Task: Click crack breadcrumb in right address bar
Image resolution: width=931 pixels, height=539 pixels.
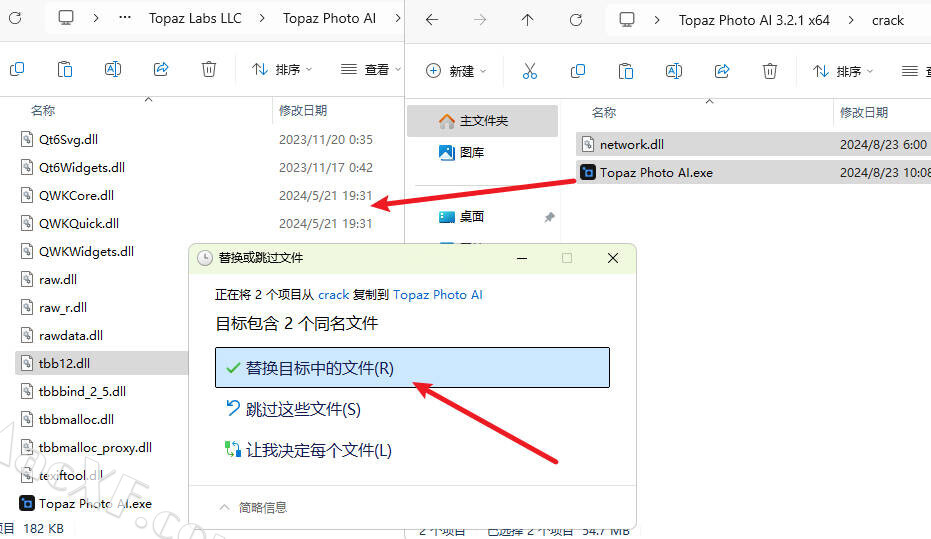Action: coord(888,20)
